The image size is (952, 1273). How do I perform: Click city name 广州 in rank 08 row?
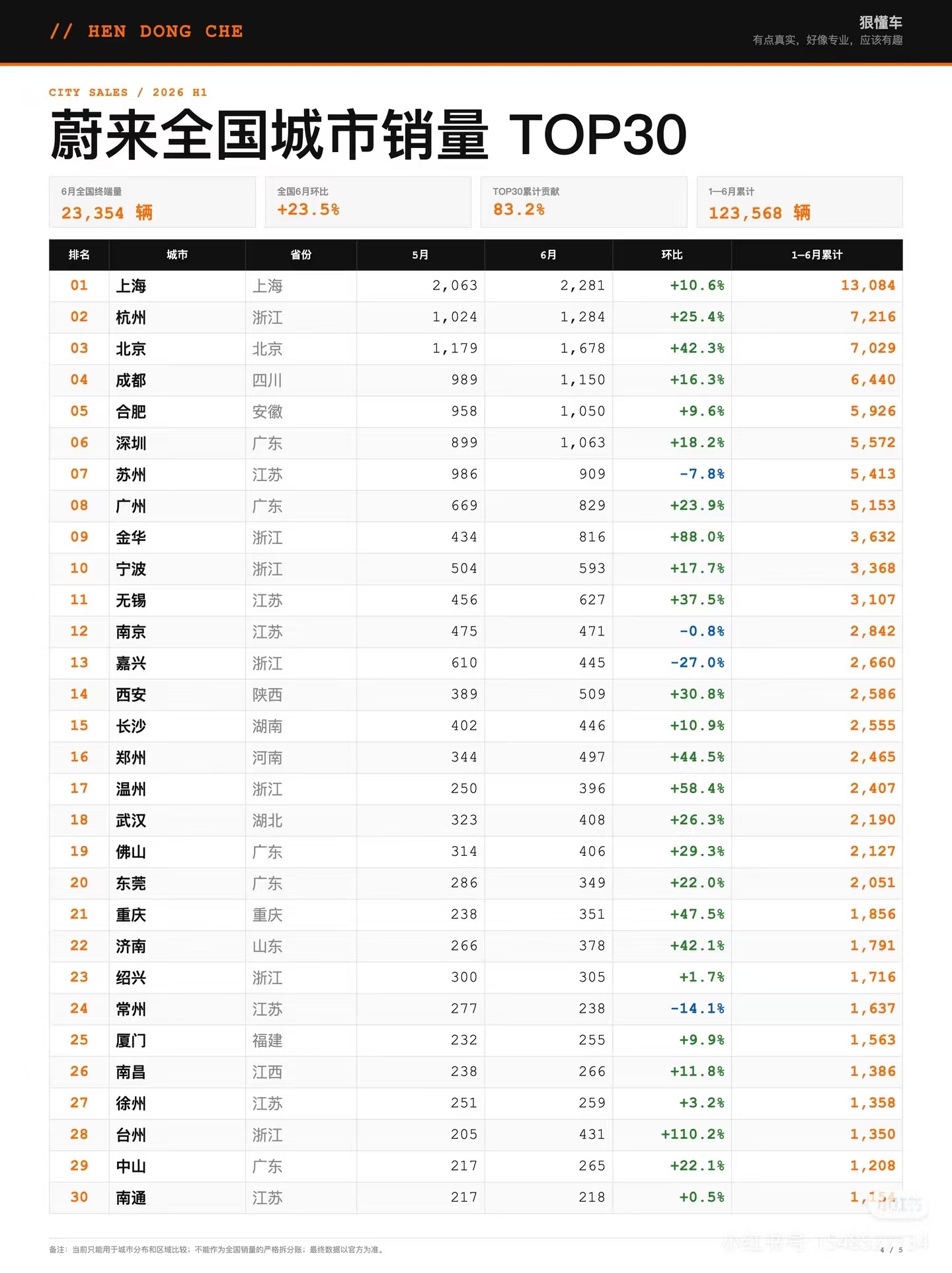[131, 506]
